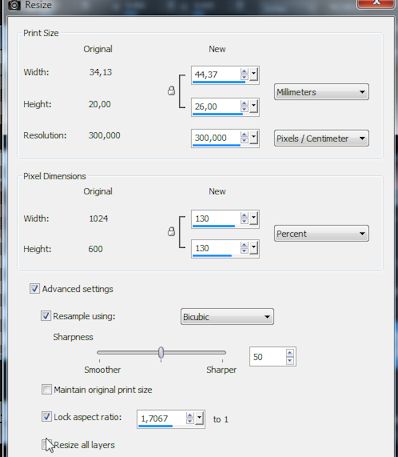Open the resolution 300,000 slider dropdown
The width and height of the screenshot is (398, 457).
point(254,137)
